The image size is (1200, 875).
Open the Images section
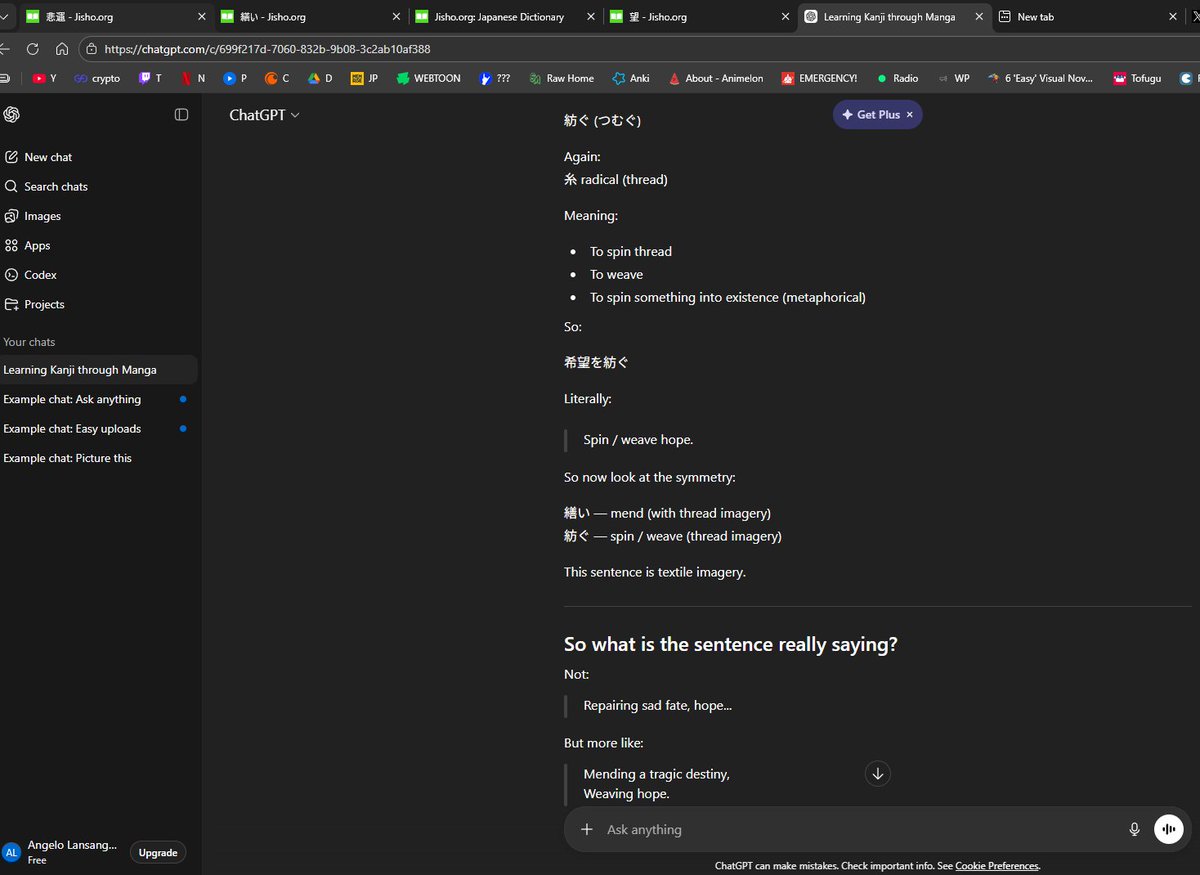pyautogui.click(x=33, y=216)
